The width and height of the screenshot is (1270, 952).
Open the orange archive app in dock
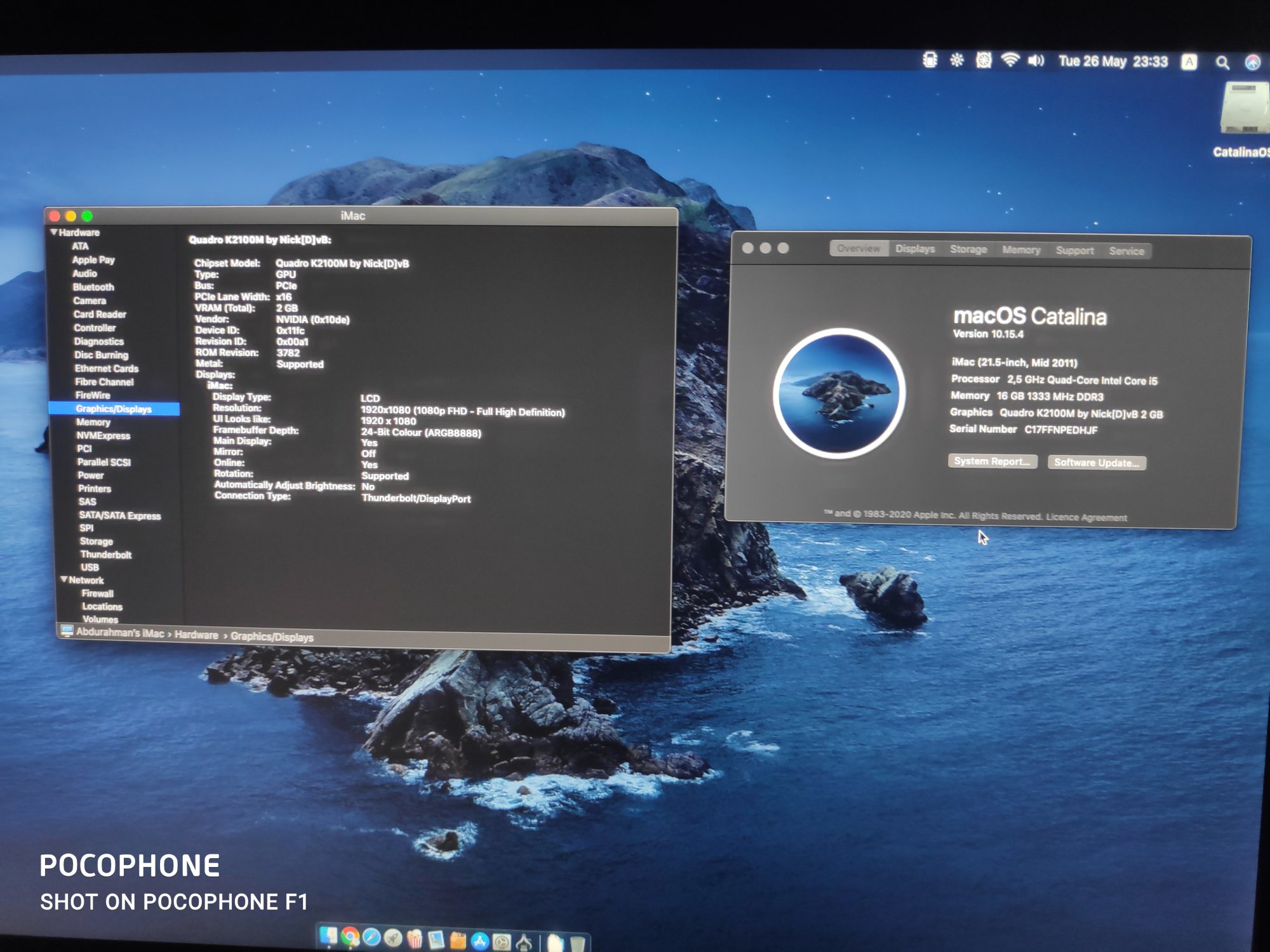click(x=457, y=940)
